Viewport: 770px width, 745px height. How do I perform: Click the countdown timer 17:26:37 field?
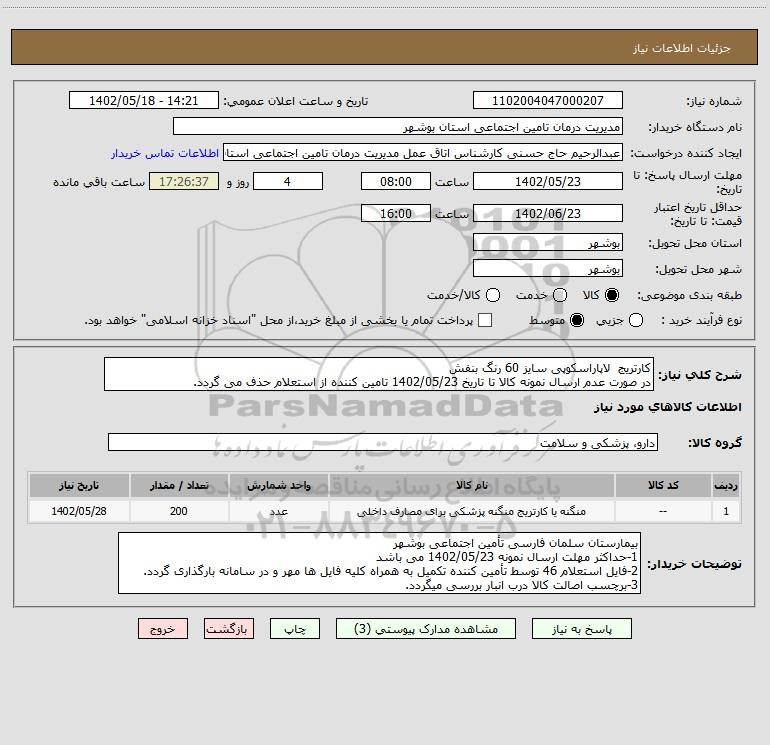[x=184, y=181]
